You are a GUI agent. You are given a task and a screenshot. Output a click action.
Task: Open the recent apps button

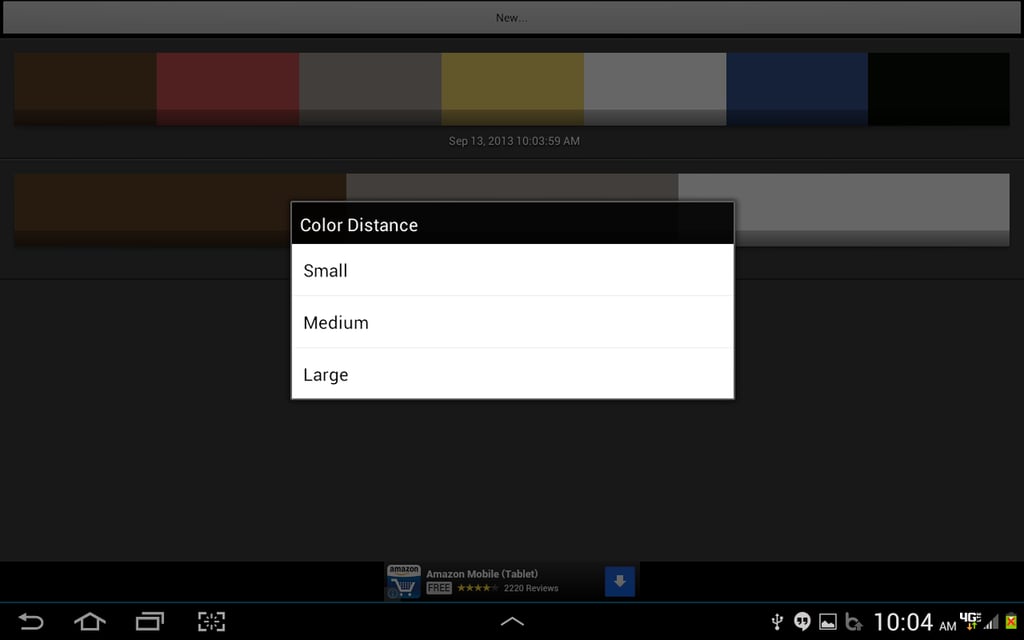coord(150,621)
